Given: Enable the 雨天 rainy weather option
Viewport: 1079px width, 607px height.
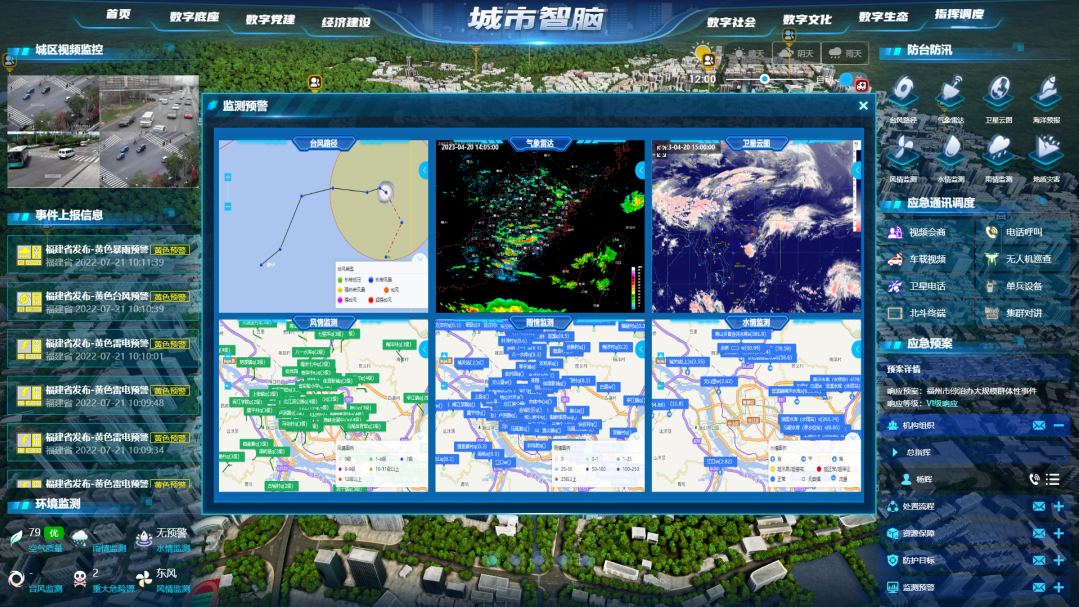Looking at the screenshot, I should tap(845, 53).
